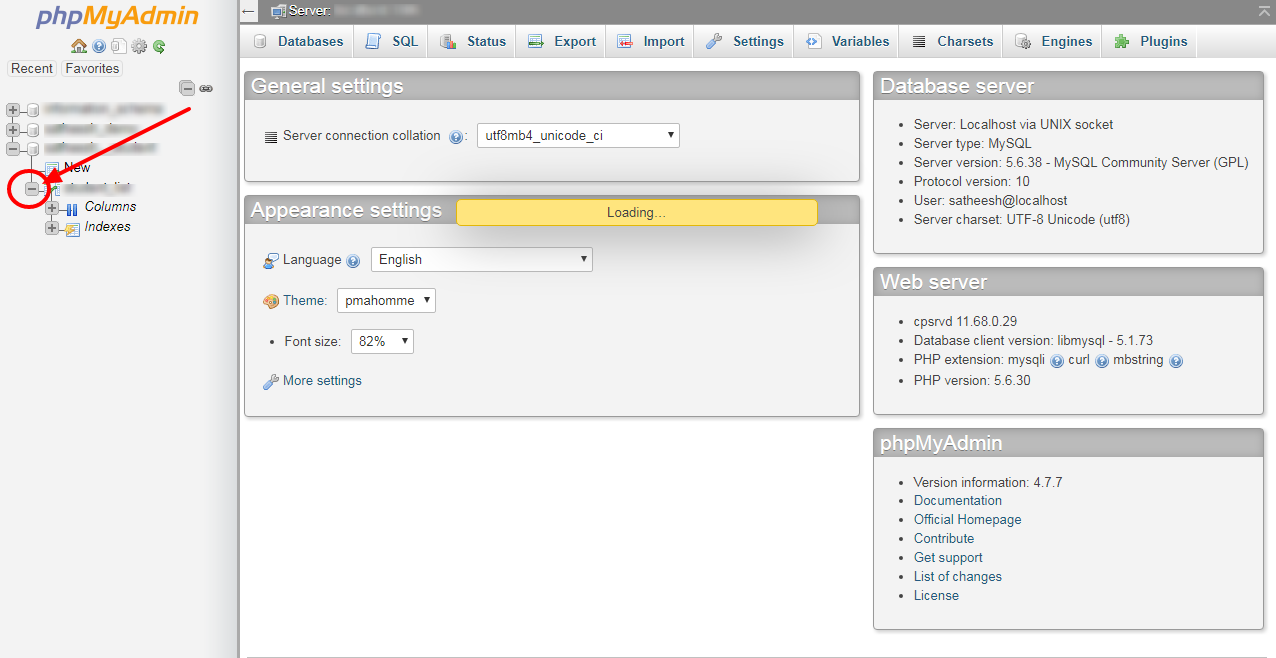Select the Columns tree item label

[x=110, y=207]
